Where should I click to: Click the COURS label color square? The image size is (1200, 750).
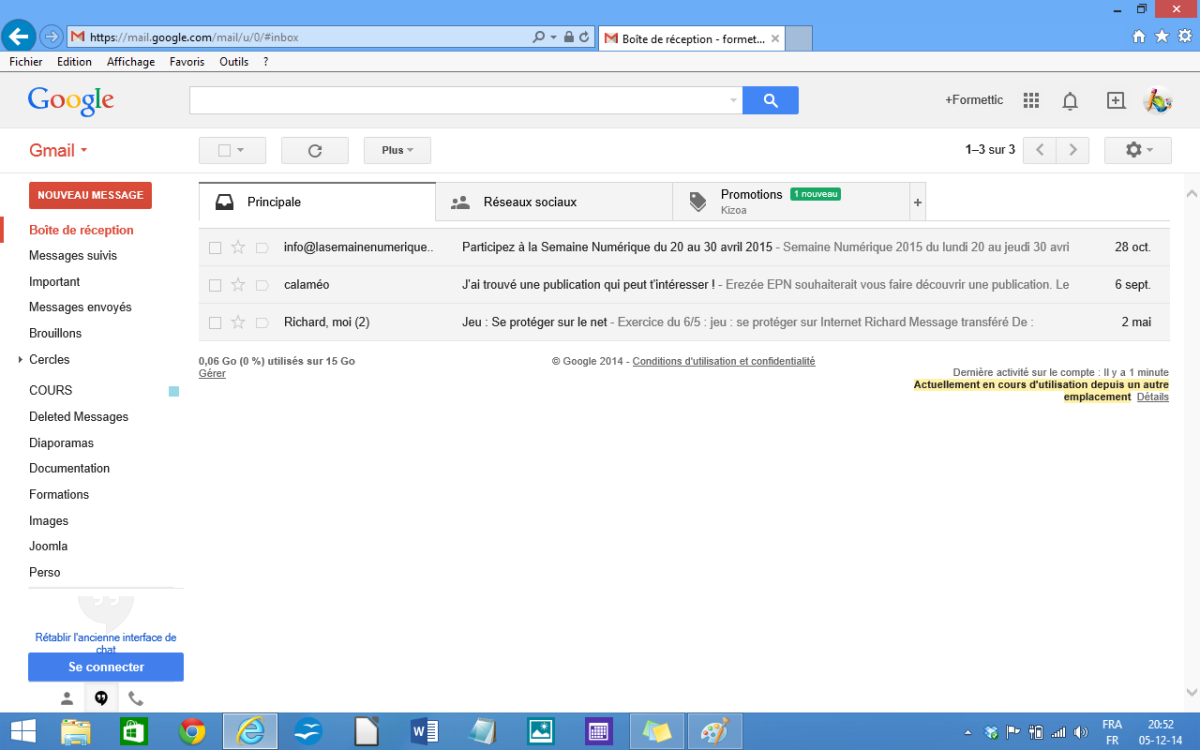coord(174,391)
